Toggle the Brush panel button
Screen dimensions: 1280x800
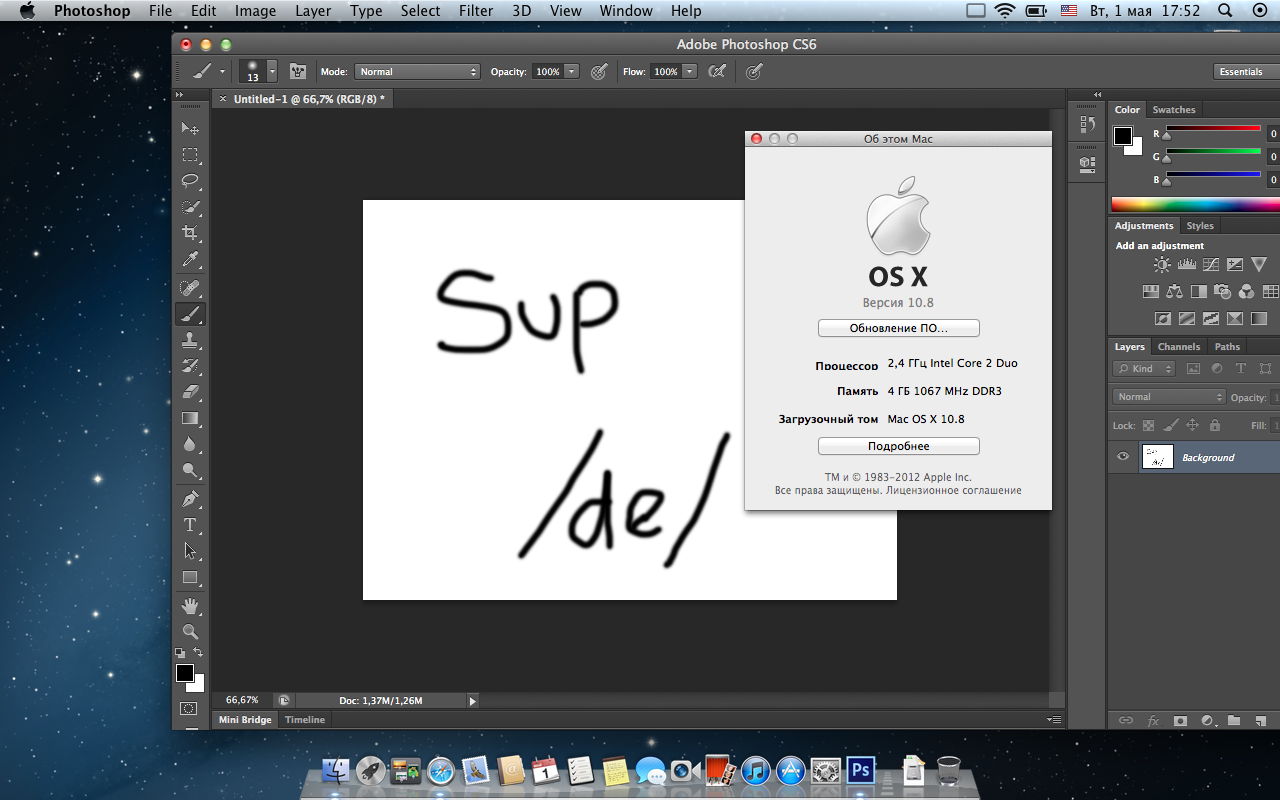[x=297, y=72]
